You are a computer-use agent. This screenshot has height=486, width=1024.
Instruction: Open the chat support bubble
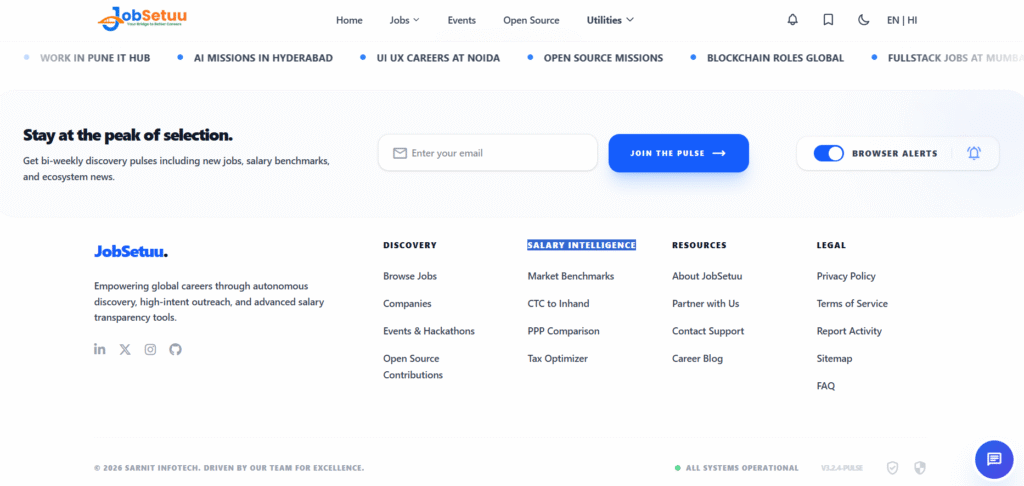pyautogui.click(x=994, y=459)
